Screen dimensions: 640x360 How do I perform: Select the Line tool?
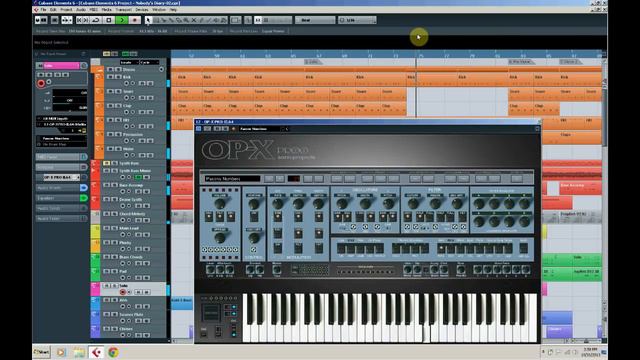pos(209,20)
